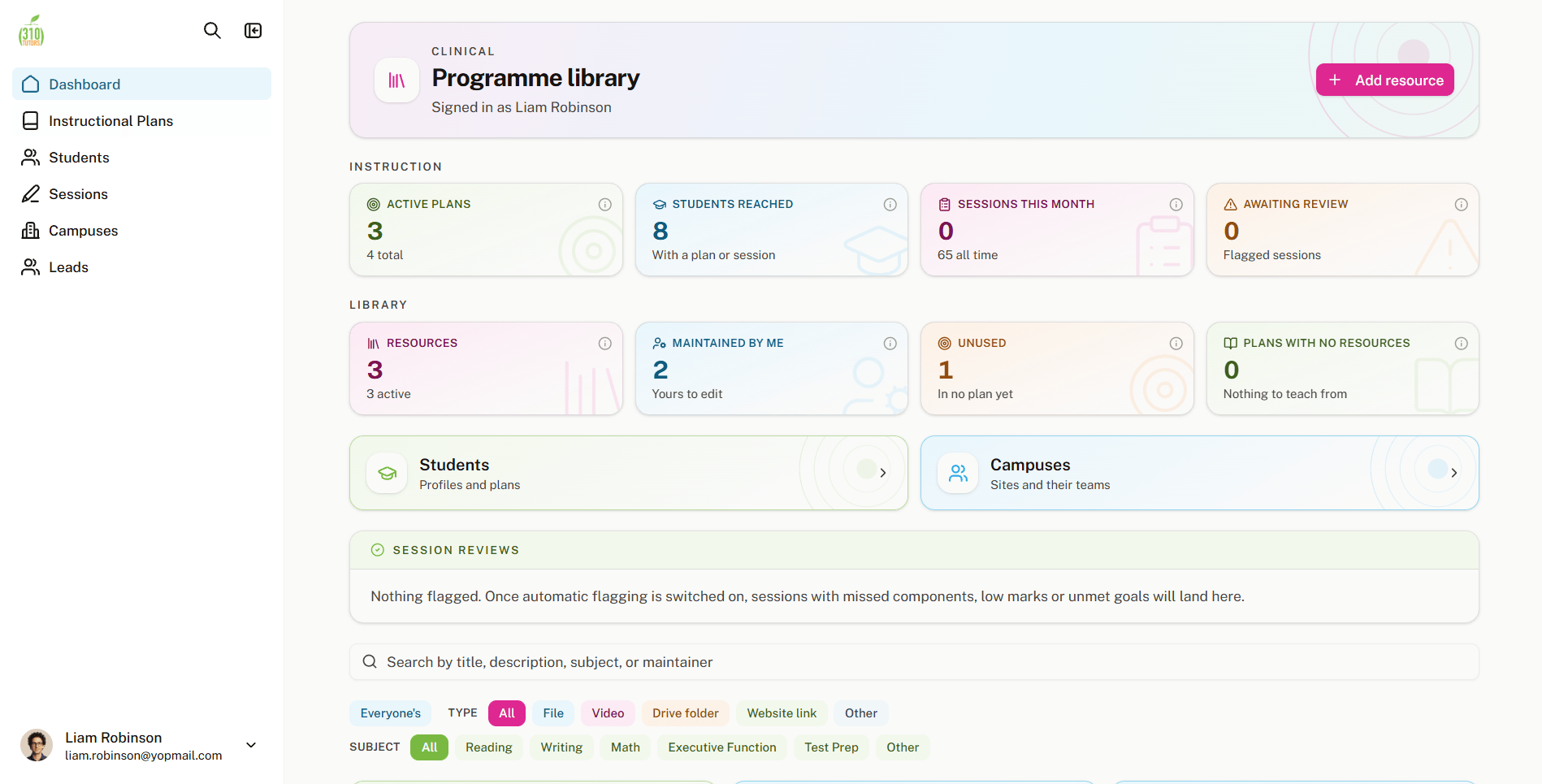The image size is (1542, 784).
Task: Open Leads in the sidebar
Action: [x=142, y=267]
